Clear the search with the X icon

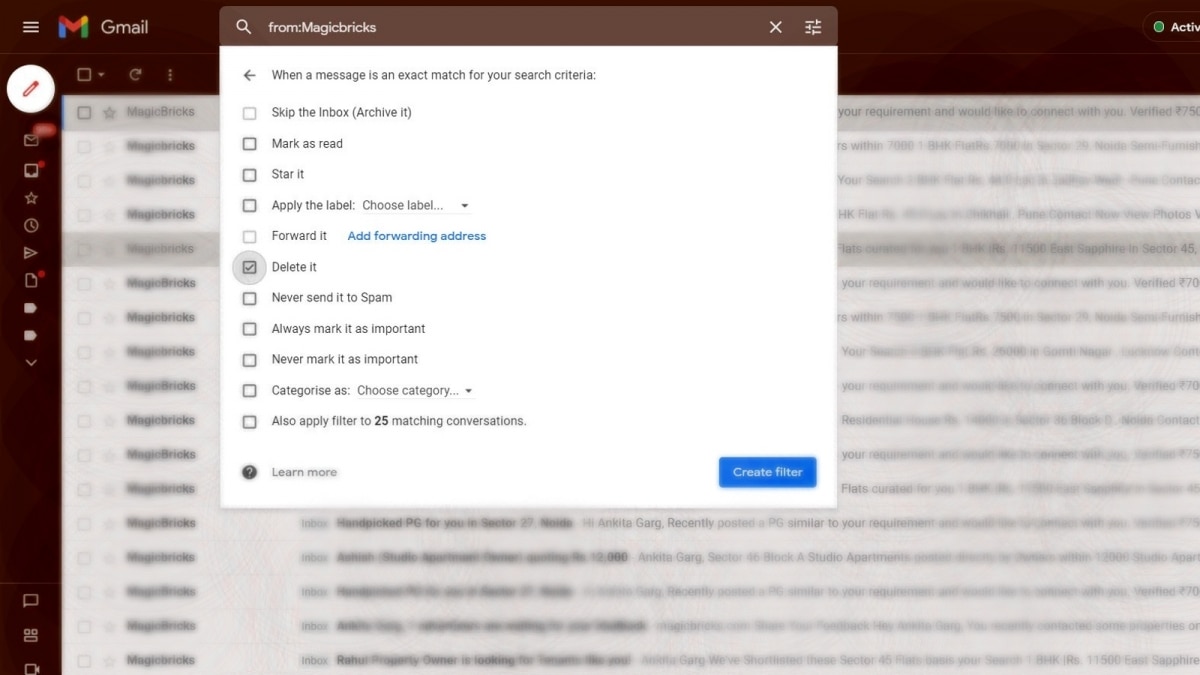pyautogui.click(x=775, y=27)
